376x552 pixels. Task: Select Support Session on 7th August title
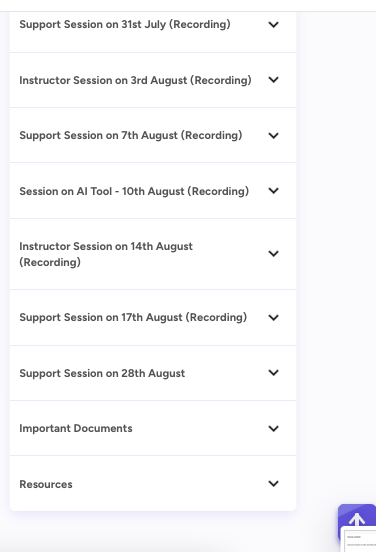131,136
